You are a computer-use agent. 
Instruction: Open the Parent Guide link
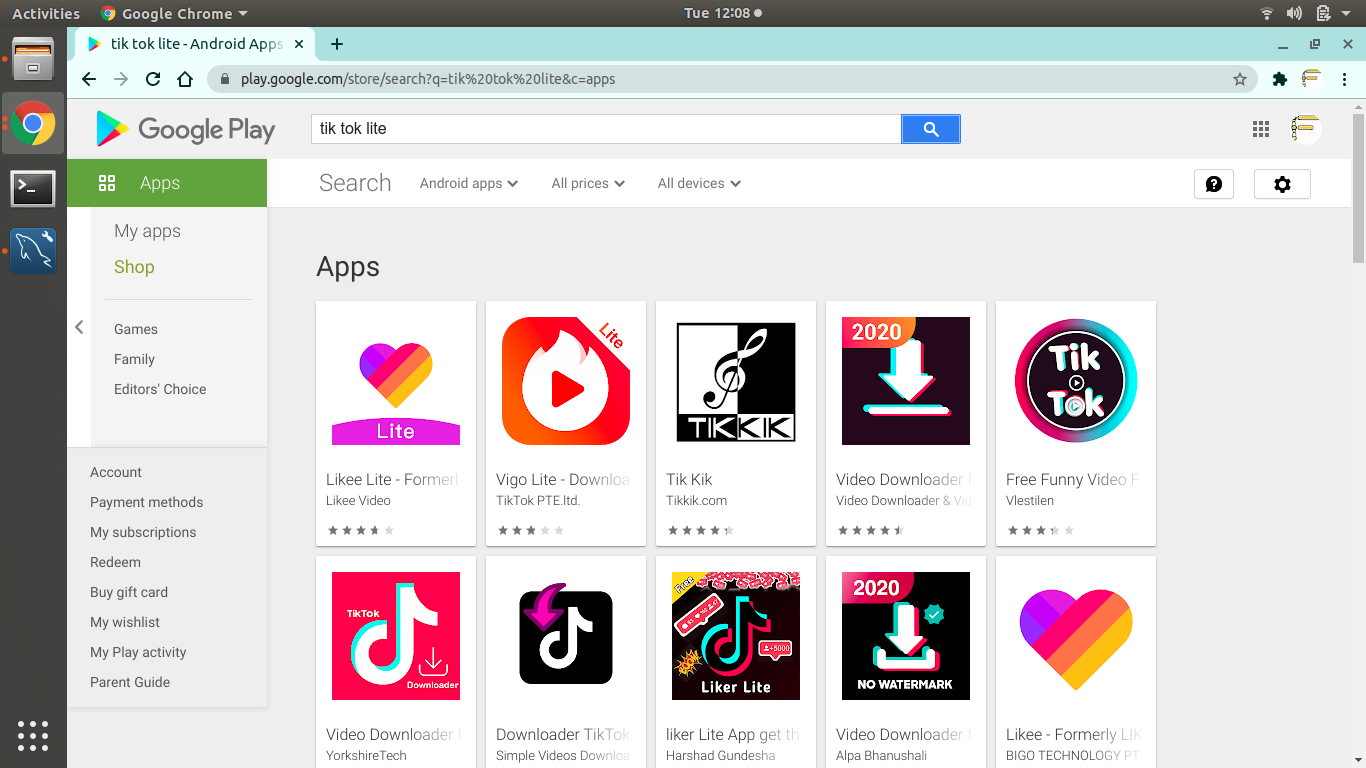[x=130, y=682]
